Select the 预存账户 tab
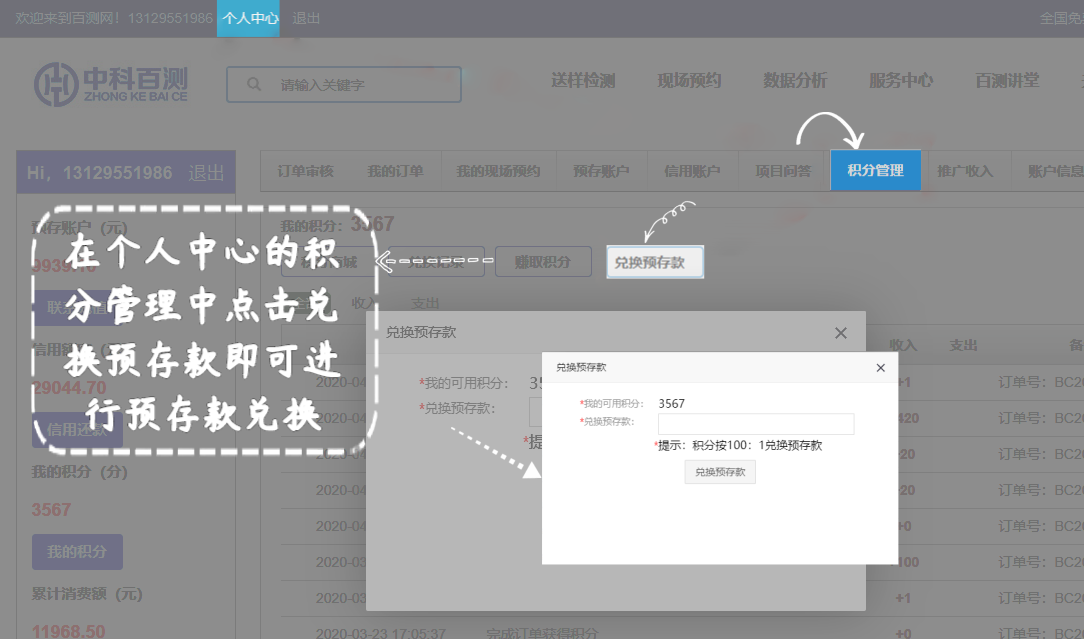1084x639 pixels. 601,171
